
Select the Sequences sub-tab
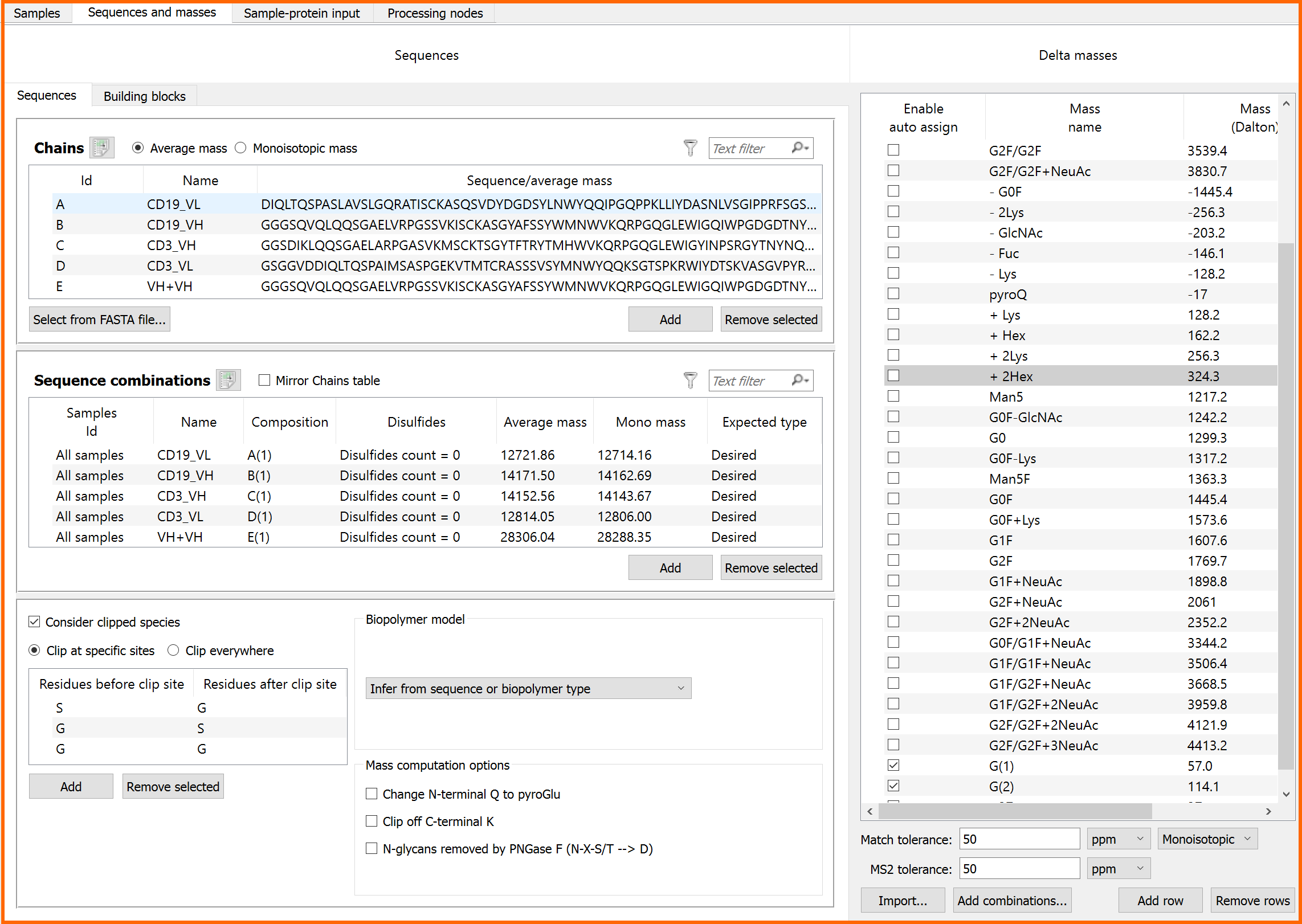[x=47, y=95]
